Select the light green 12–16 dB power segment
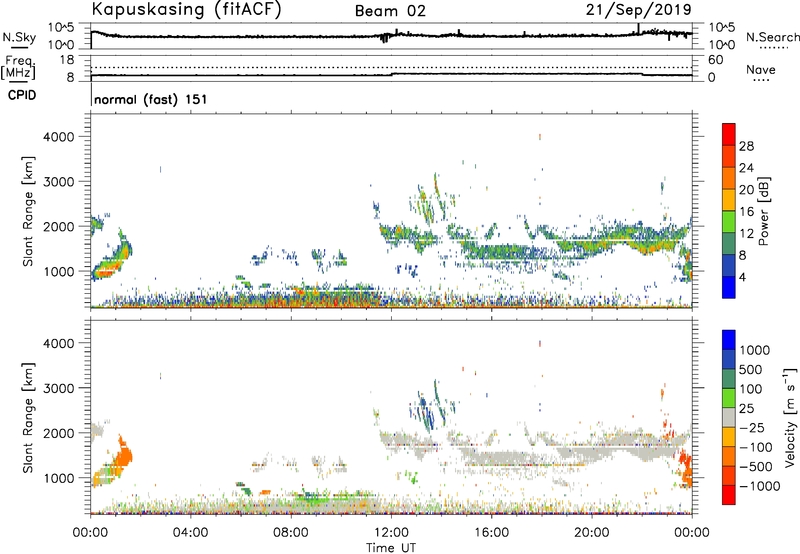 (729, 221)
